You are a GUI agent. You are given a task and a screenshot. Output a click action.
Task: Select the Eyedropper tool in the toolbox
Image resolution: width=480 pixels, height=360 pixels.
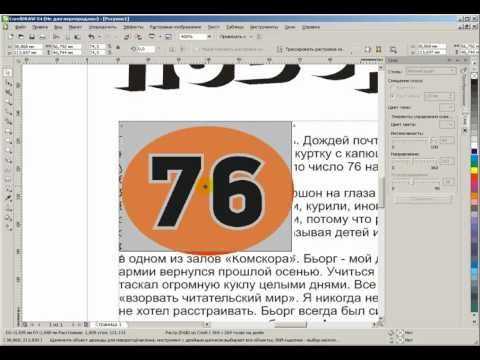tap(8, 197)
